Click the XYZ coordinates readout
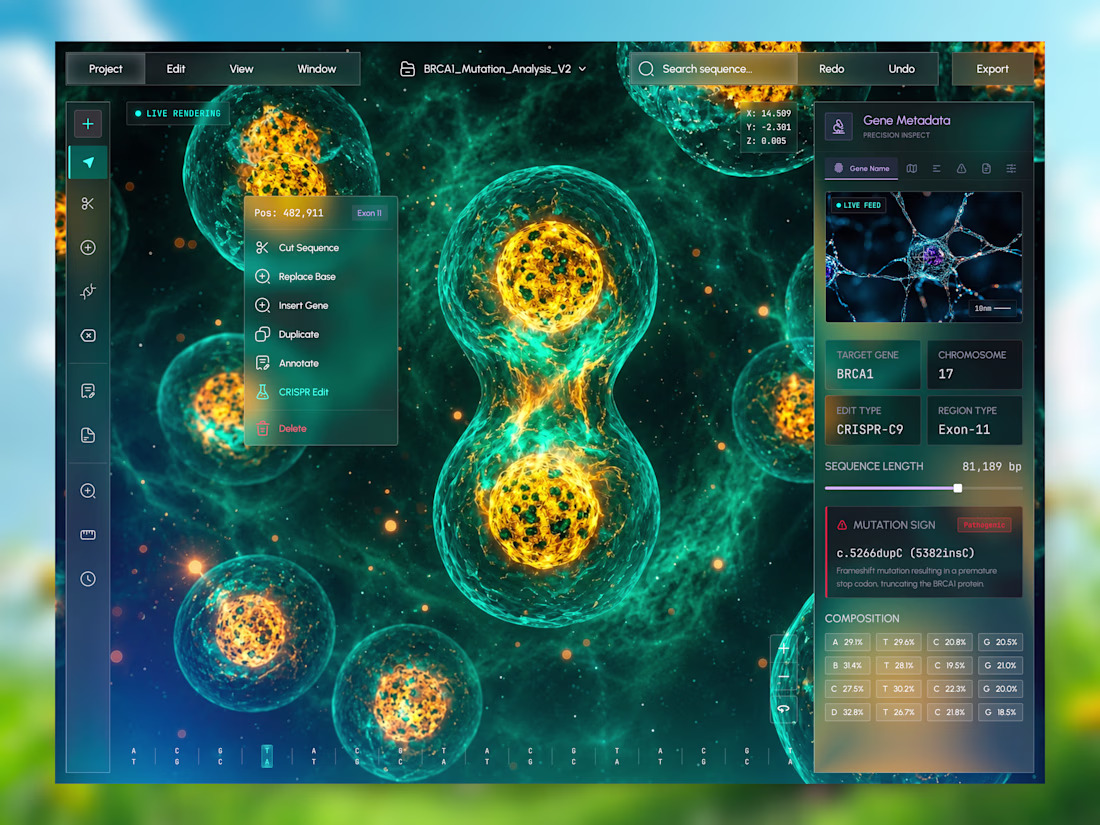Image resolution: width=1100 pixels, height=825 pixels. tap(768, 127)
